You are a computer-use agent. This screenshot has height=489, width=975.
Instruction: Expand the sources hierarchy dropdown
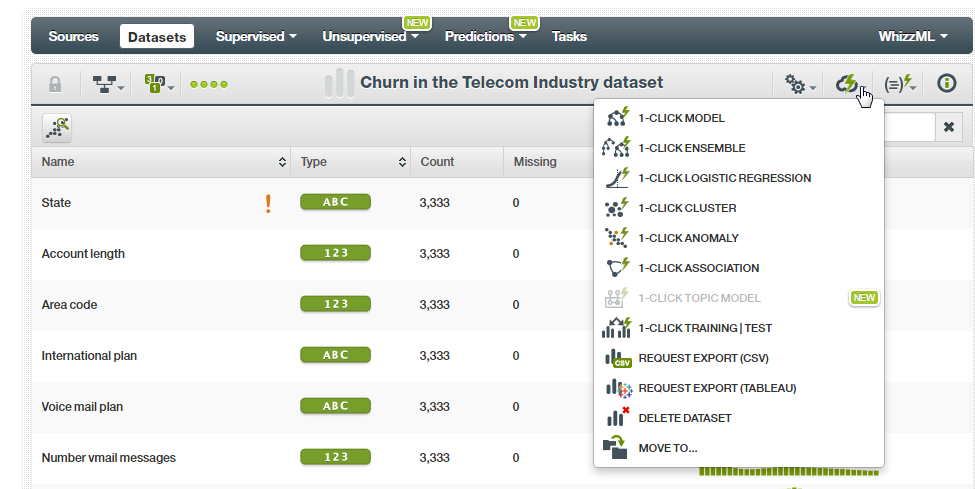click(108, 85)
